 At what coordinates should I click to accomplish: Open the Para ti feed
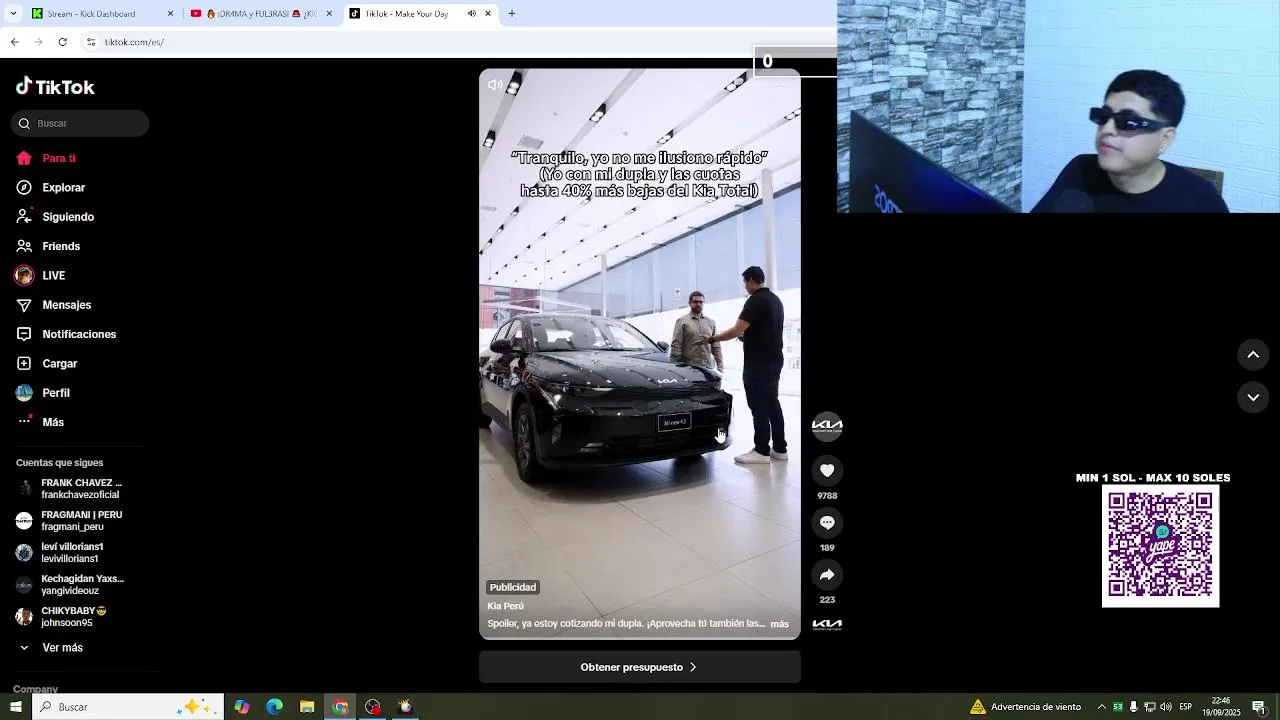pyautogui.click(x=59, y=158)
